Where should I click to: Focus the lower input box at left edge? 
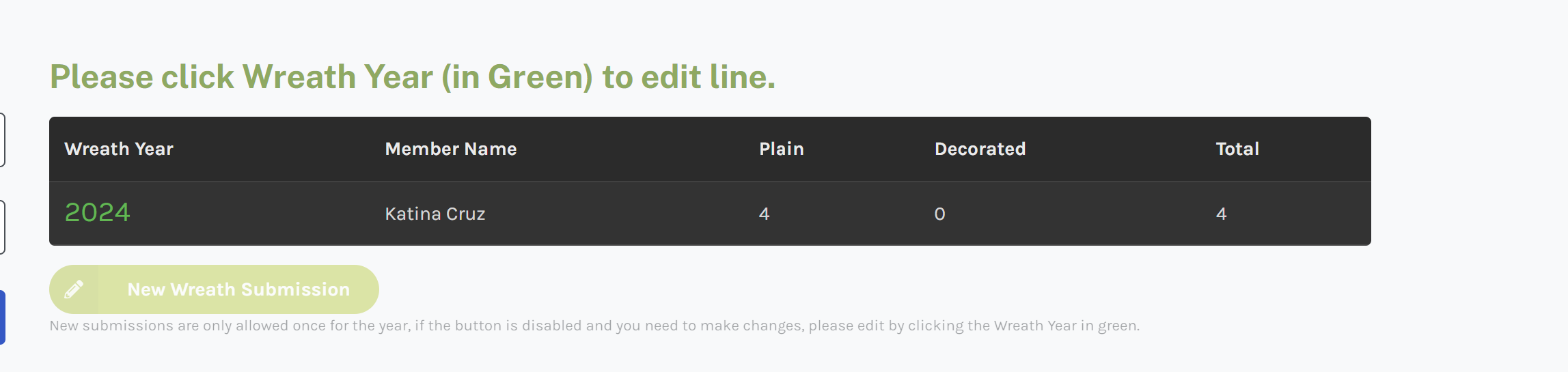coord(3,227)
